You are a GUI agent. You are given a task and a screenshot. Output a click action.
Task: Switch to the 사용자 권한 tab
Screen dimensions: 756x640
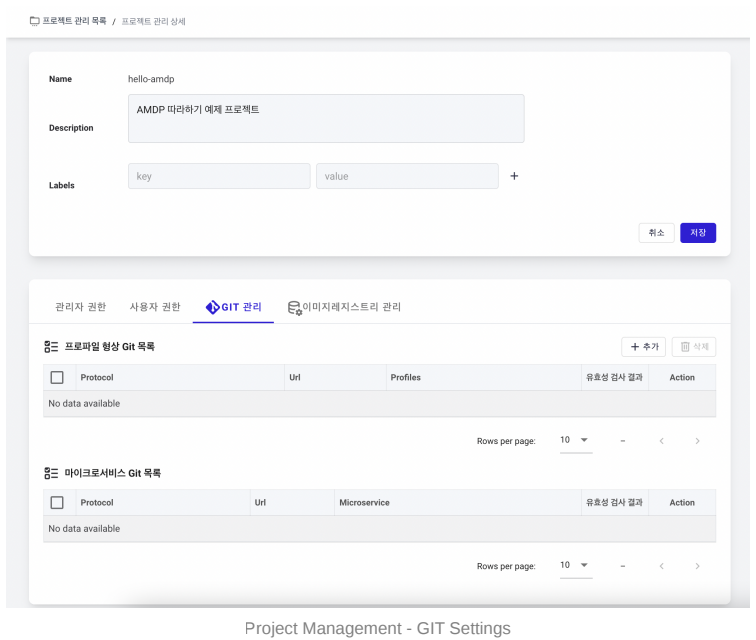[x=155, y=307]
